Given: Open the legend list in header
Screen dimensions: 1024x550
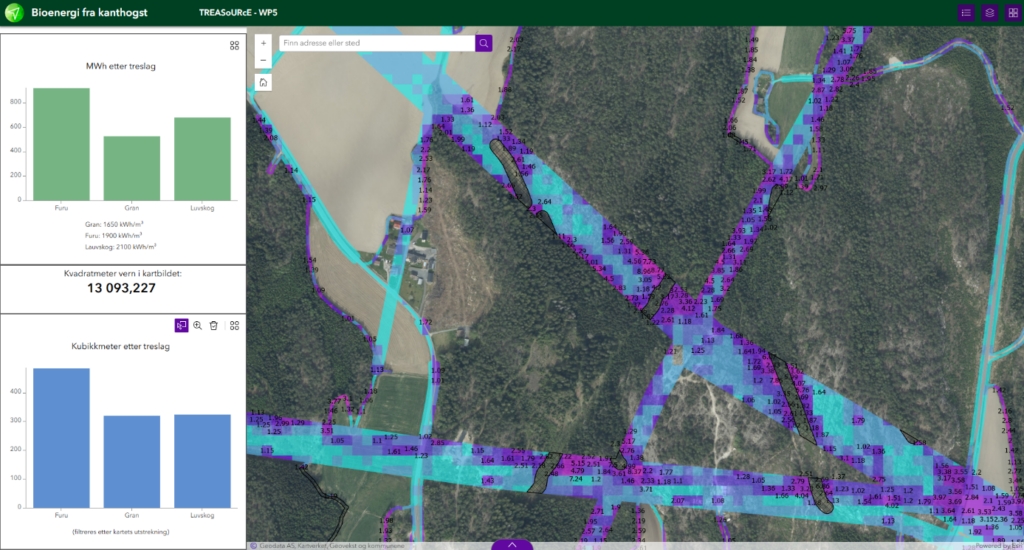Looking at the screenshot, I should (x=966, y=13).
